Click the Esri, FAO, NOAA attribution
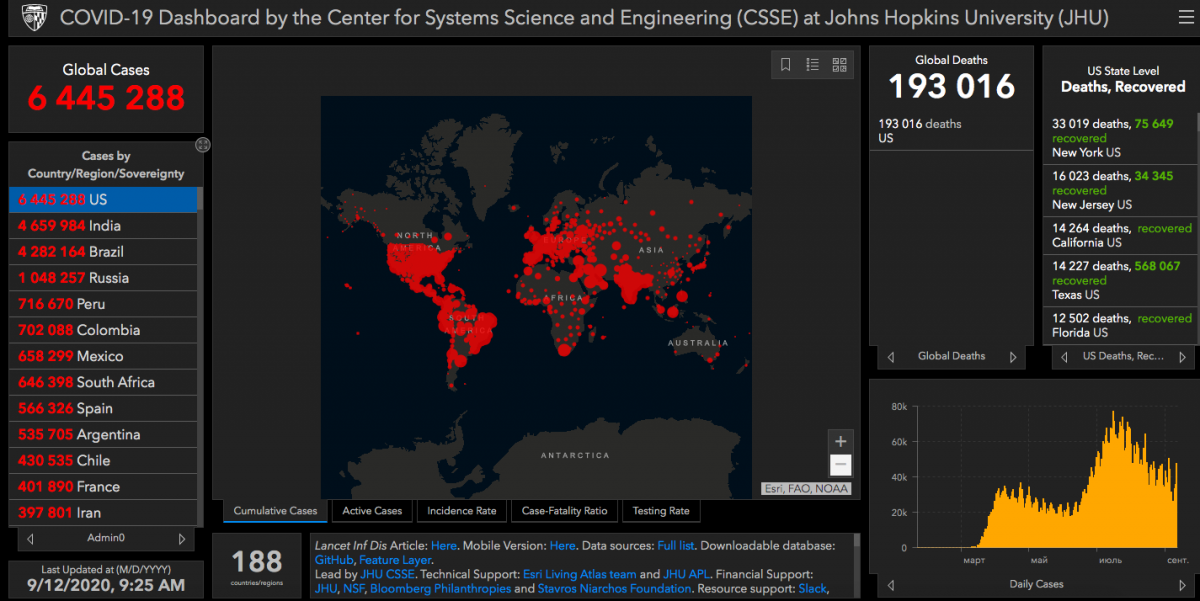Viewport: 1200px width, 601px height. [806, 488]
